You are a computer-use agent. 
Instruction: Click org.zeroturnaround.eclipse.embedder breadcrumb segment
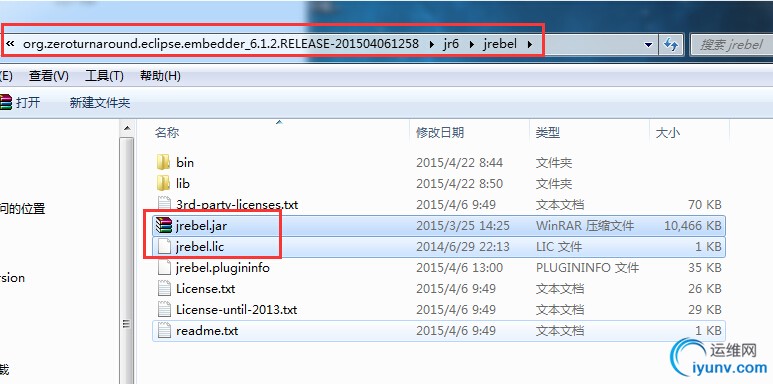pyautogui.click(x=220, y=44)
